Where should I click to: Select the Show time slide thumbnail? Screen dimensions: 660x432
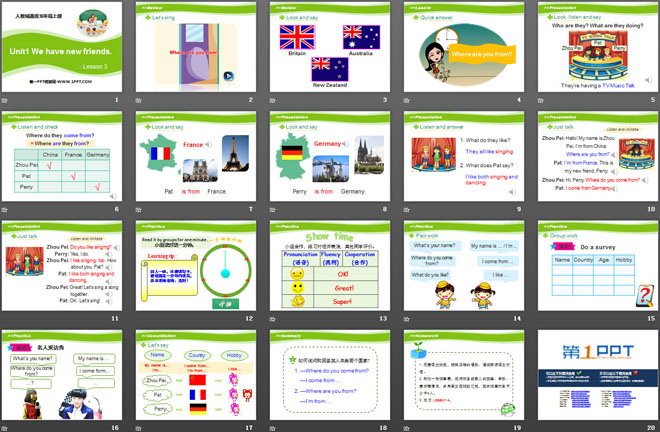click(x=330, y=266)
